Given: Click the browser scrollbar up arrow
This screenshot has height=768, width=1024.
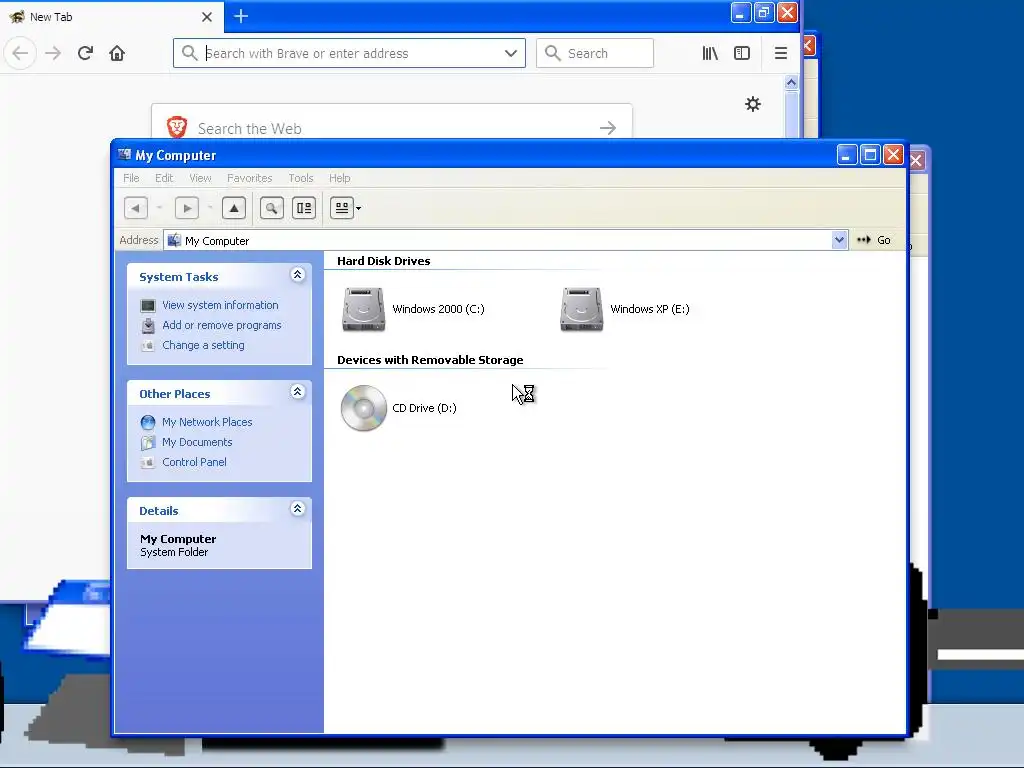Looking at the screenshot, I should click(792, 82).
